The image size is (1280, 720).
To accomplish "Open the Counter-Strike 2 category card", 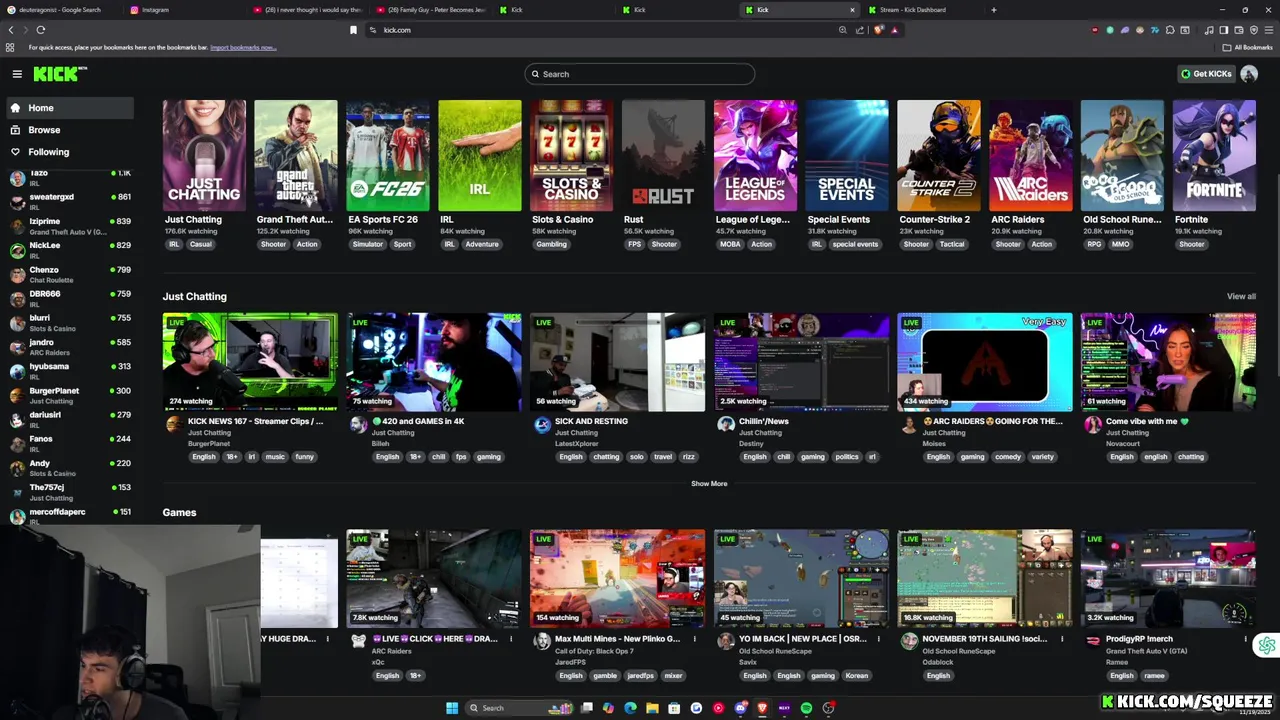I will click(x=939, y=156).
